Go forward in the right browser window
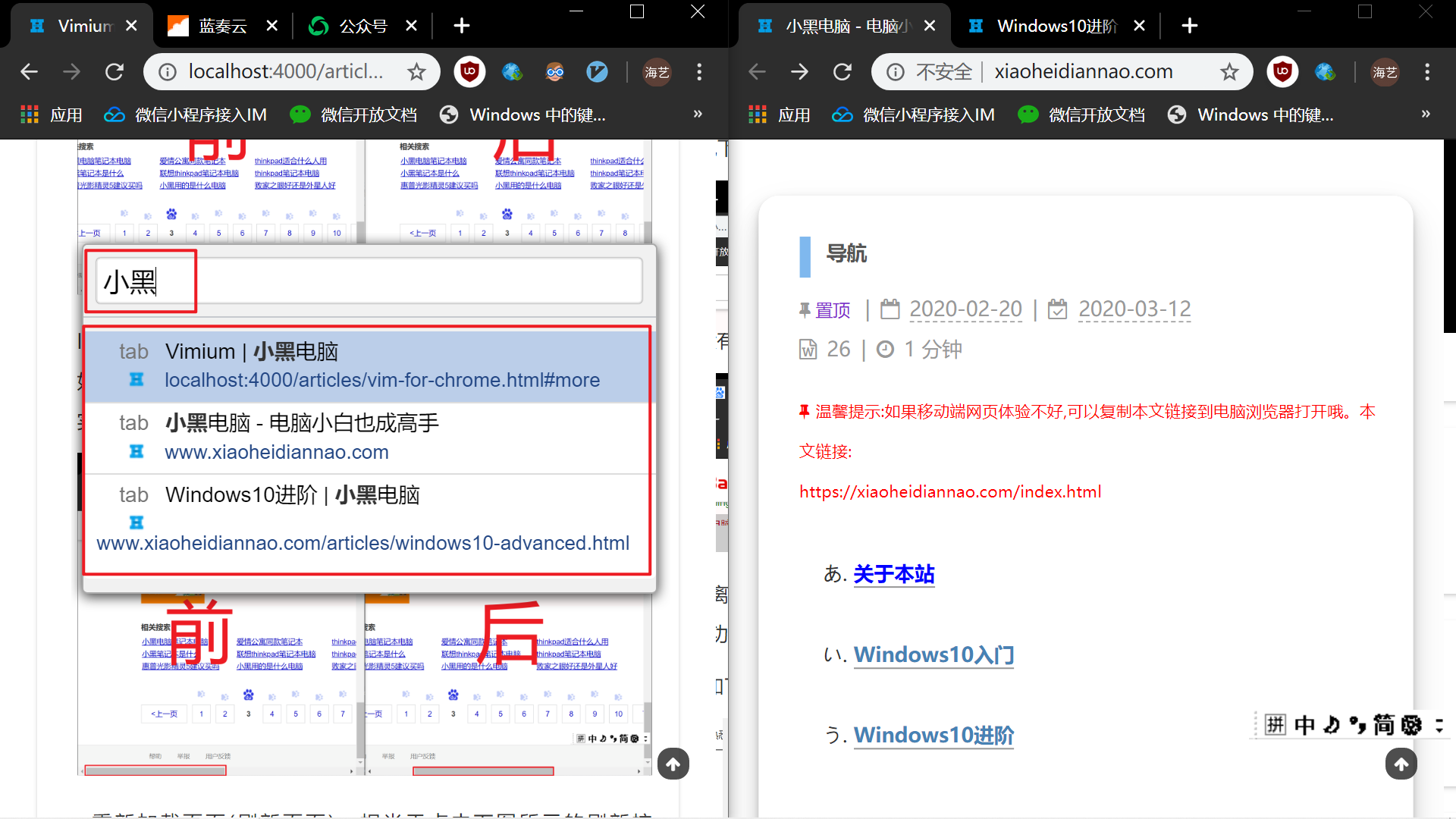Image resolution: width=1456 pixels, height=819 pixels. coord(799,71)
